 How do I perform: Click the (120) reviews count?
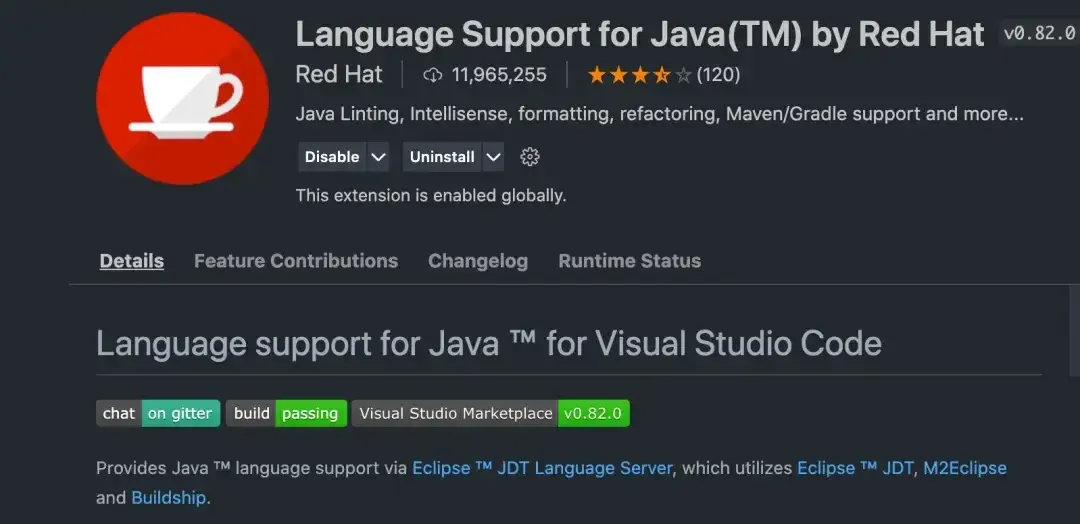click(x=718, y=75)
